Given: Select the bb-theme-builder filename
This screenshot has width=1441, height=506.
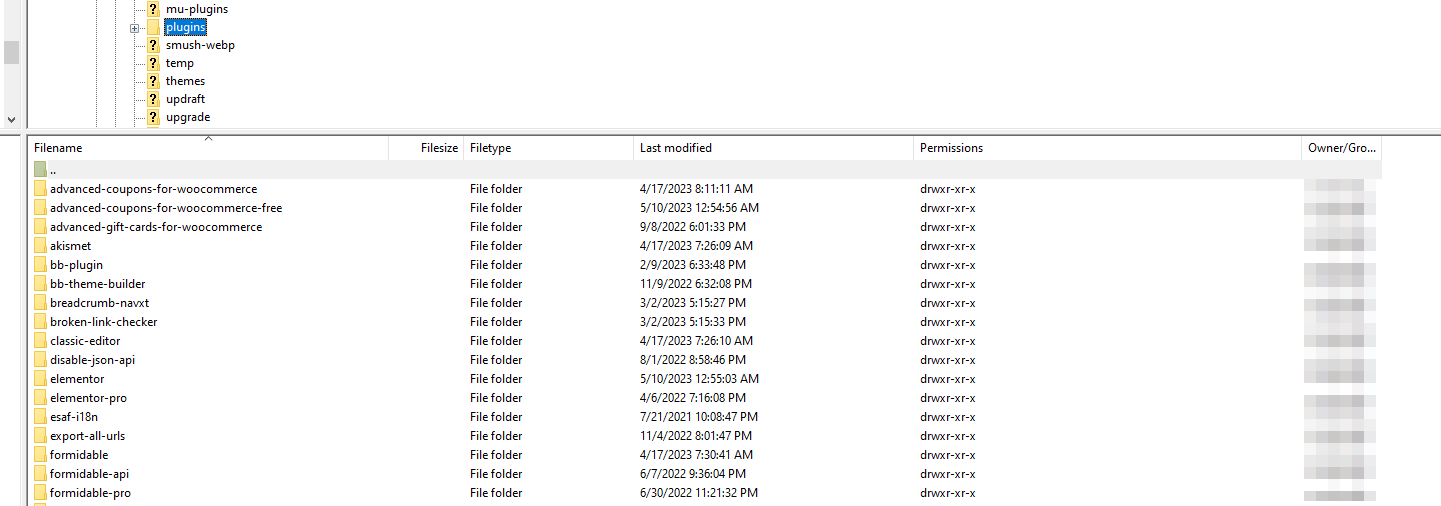Looking at the screenshot, I should pos(98,284).
